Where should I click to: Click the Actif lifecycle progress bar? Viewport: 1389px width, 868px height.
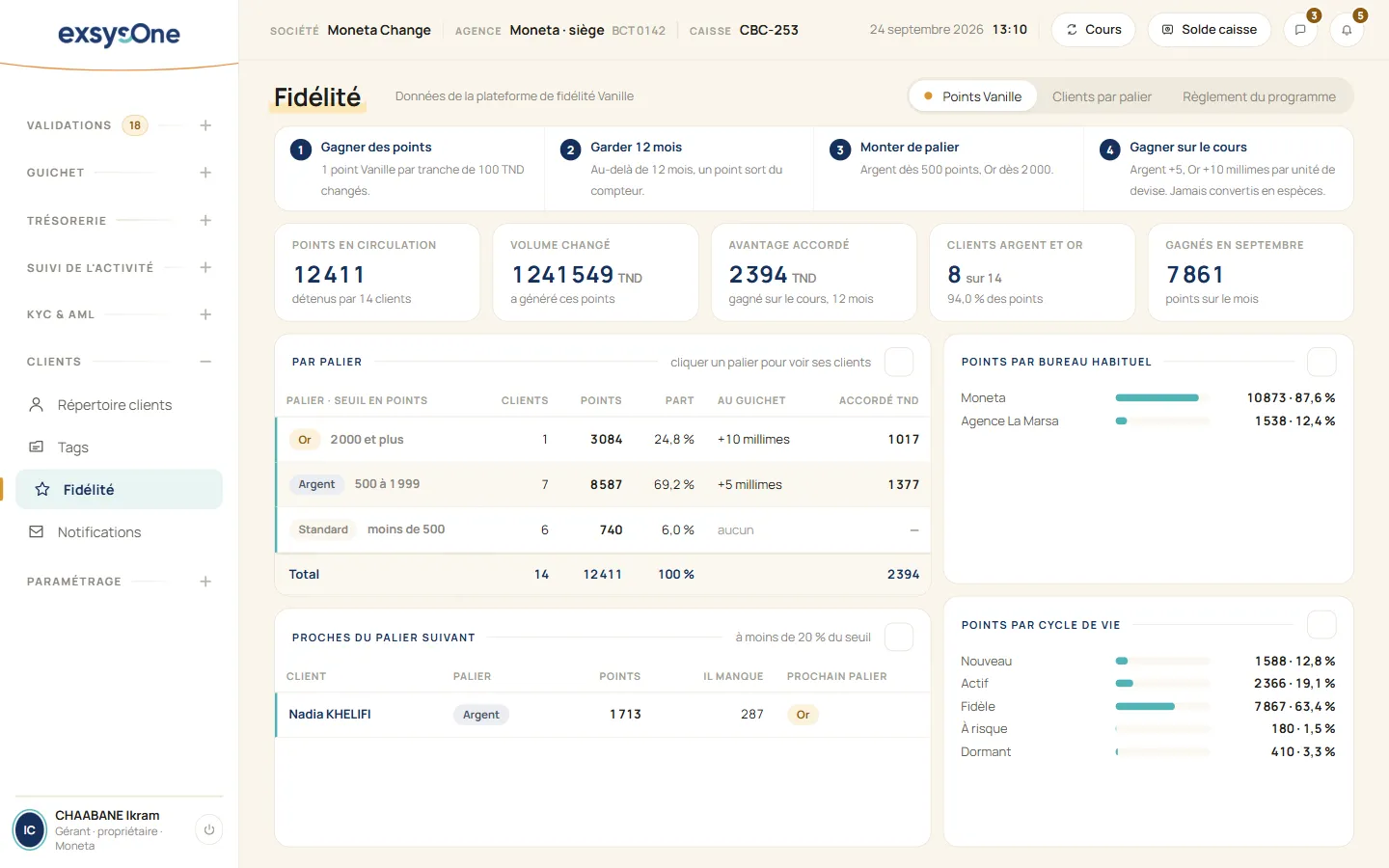click(1162, 683)
